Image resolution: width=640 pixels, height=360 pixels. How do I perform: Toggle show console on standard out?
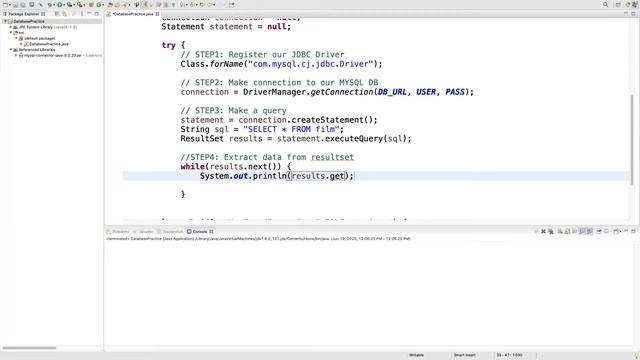[582, 231]
